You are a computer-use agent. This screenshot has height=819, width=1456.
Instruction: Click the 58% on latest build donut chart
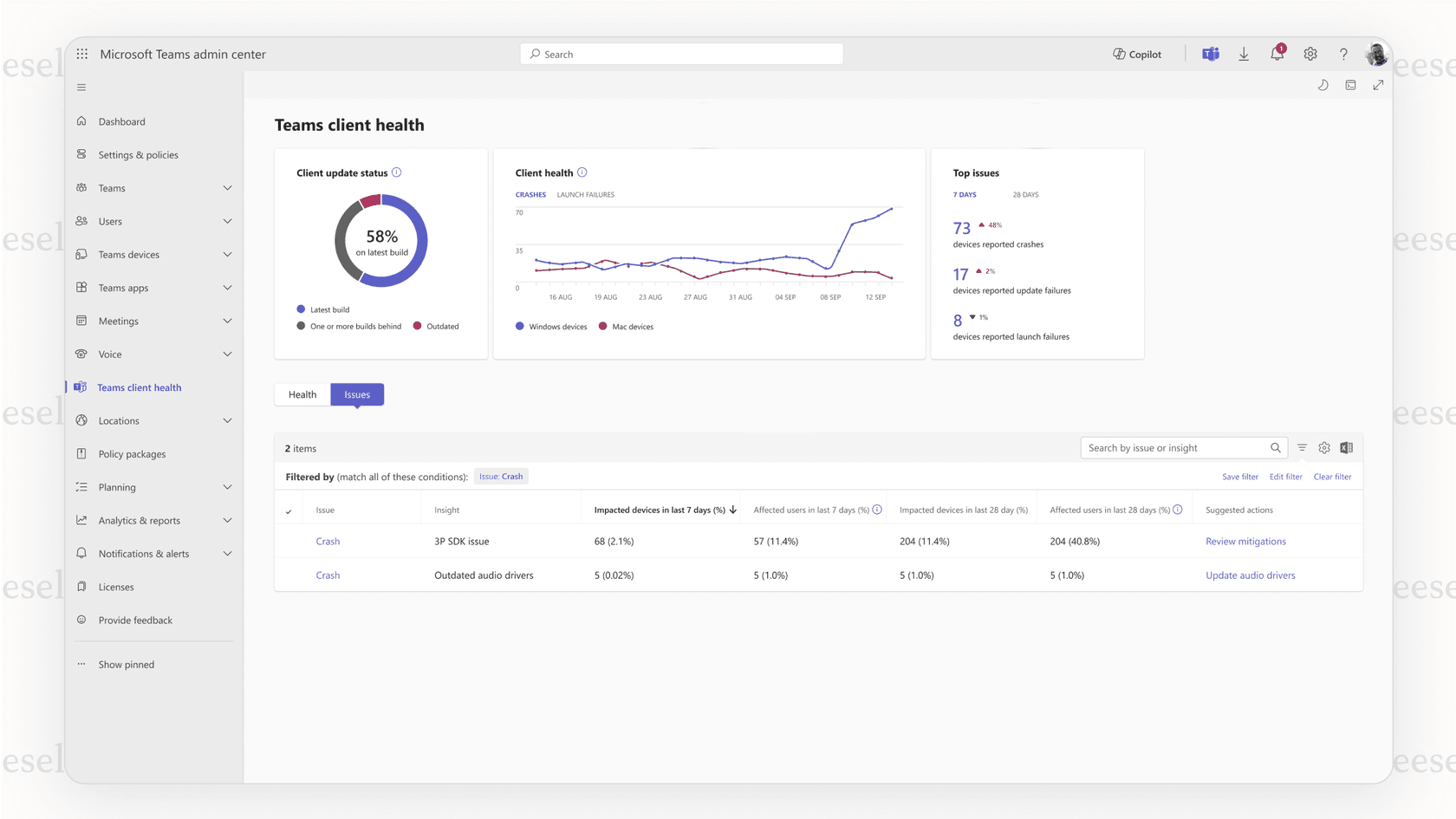[x=380, y=240]
